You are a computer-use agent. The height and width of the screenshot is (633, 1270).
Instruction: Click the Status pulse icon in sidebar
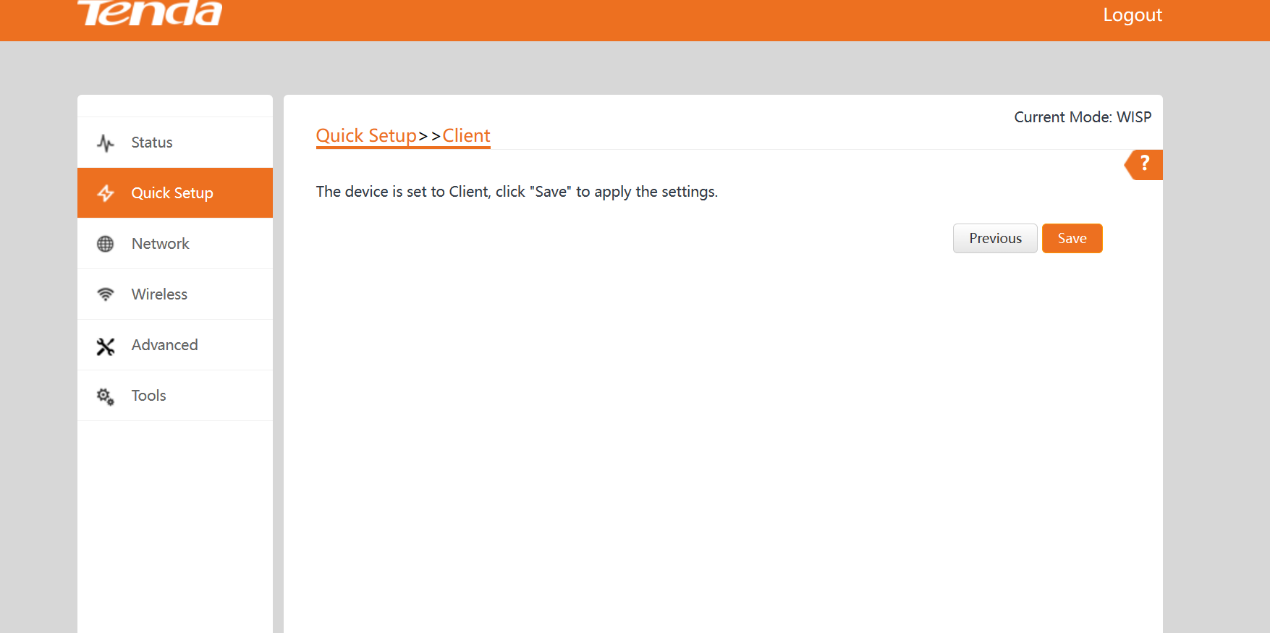pos(105,143)
